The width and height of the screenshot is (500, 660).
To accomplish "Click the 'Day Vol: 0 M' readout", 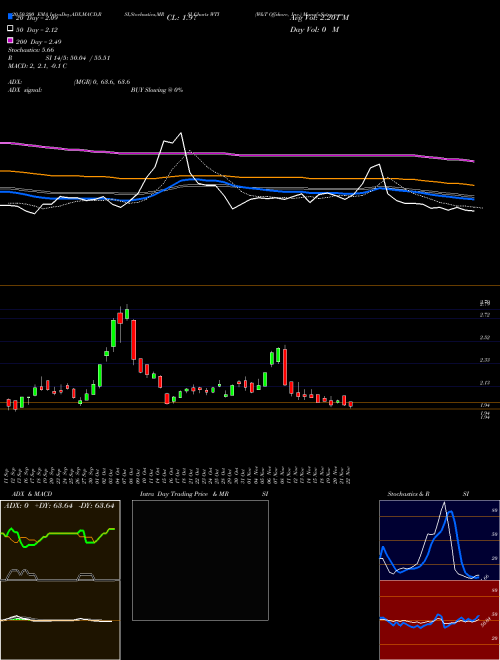I will click(x=314, y=29).
